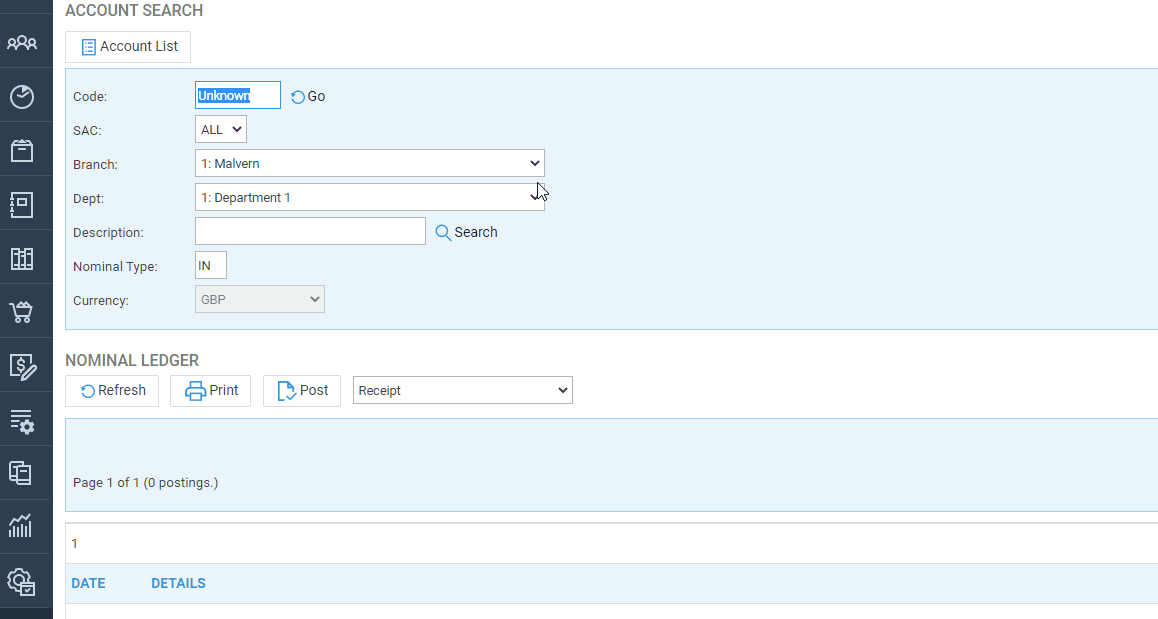Click the 'Page 1 of 1 (0 postings.)' text
This screenshot has width=1158, height=619.
pyautogui.click(x=145, y=482)
